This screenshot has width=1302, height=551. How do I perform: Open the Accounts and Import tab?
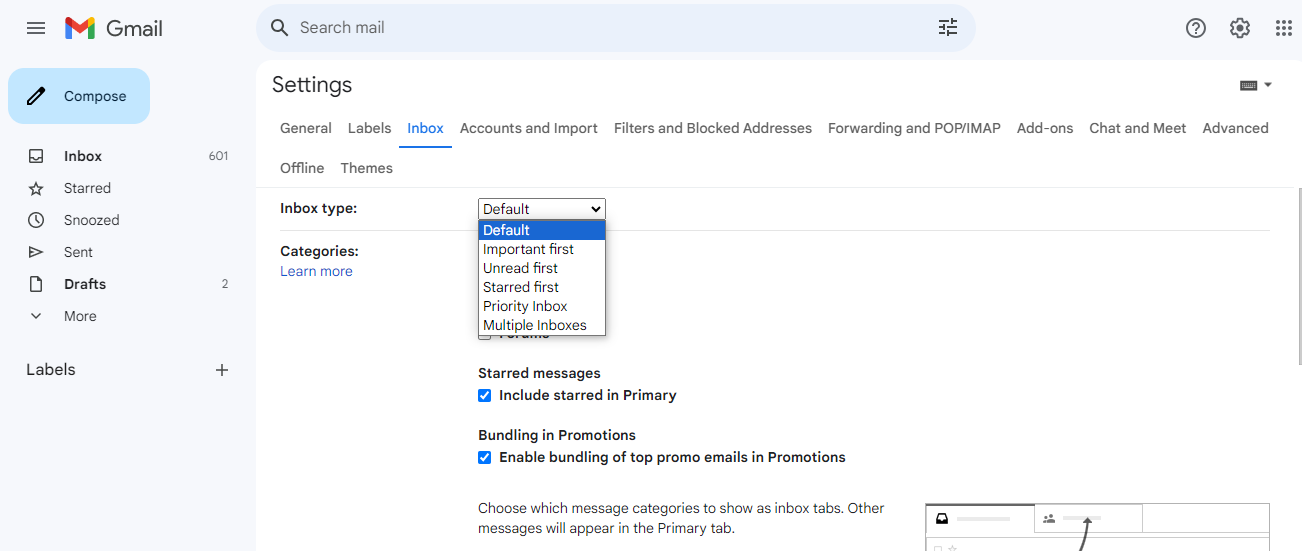point(529,128)
